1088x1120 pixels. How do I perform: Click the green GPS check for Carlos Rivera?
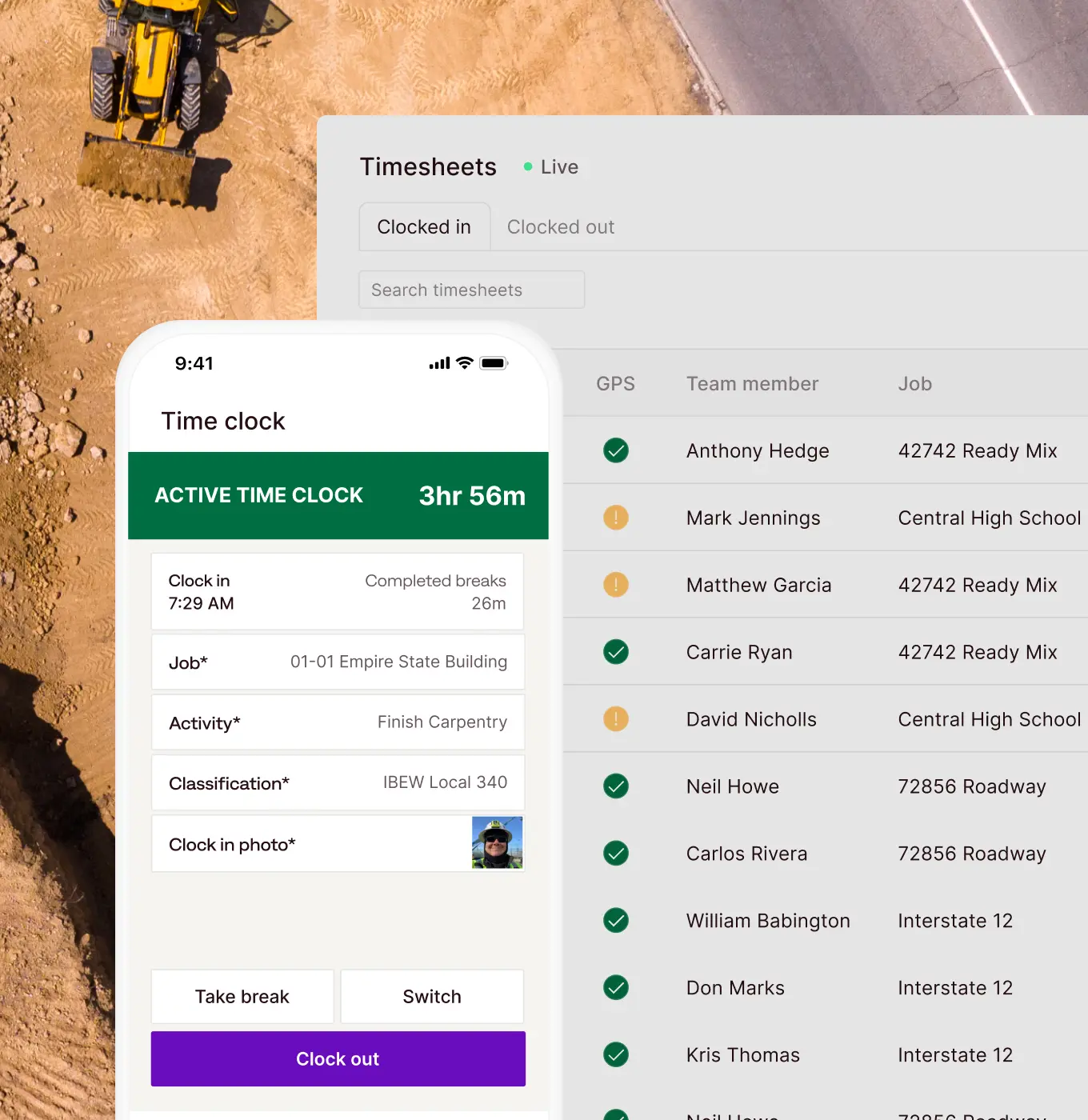coord(616,854)
